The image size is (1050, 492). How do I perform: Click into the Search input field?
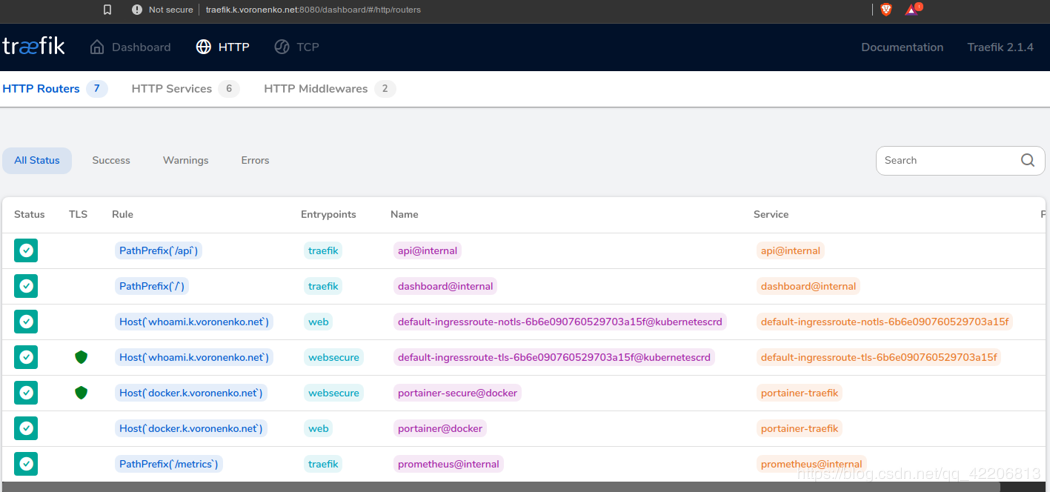tap(945, 160)
